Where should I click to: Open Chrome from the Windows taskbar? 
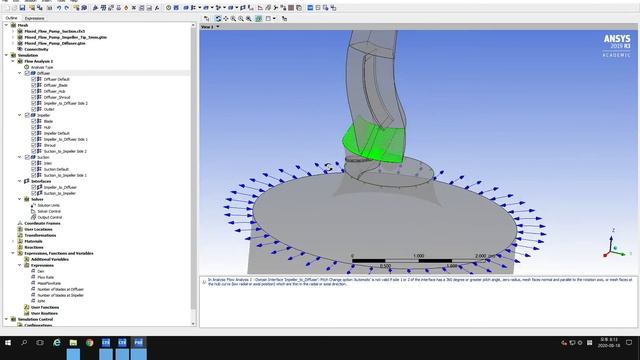[89, 343]
